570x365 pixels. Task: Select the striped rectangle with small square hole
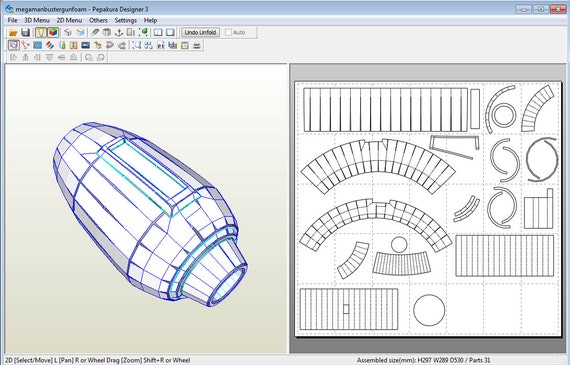(349, 309)
